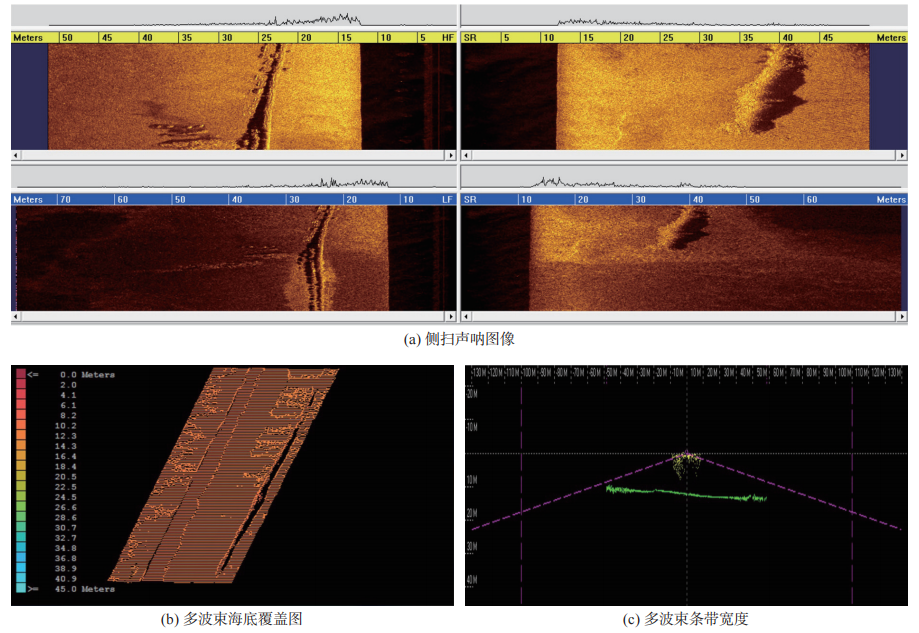Click the 40M label on the swath depth axis
919x633 pixels.
pyautogui.click(x=472, y=580)
